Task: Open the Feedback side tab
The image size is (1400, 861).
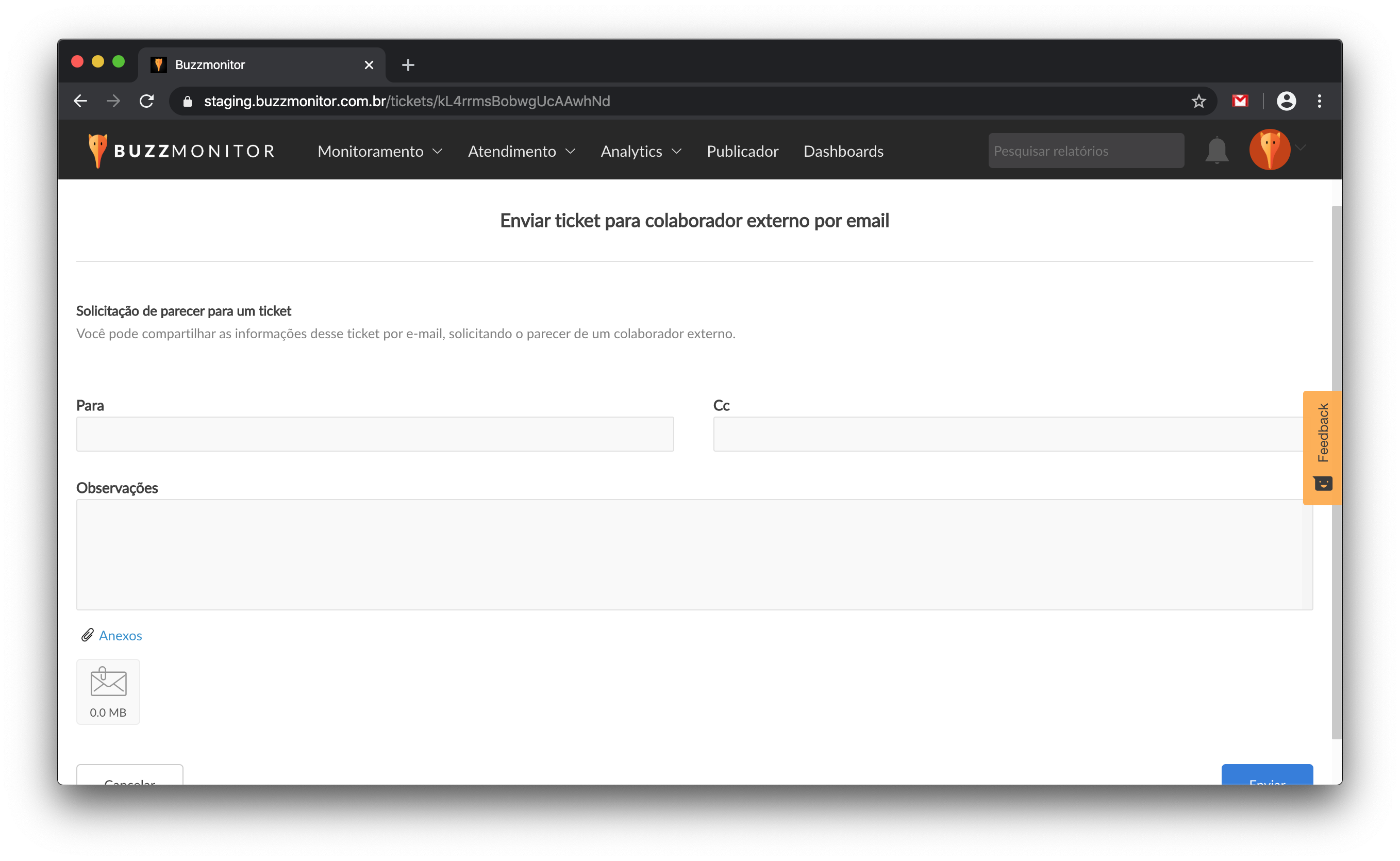Action: [x=1322, y=447]
